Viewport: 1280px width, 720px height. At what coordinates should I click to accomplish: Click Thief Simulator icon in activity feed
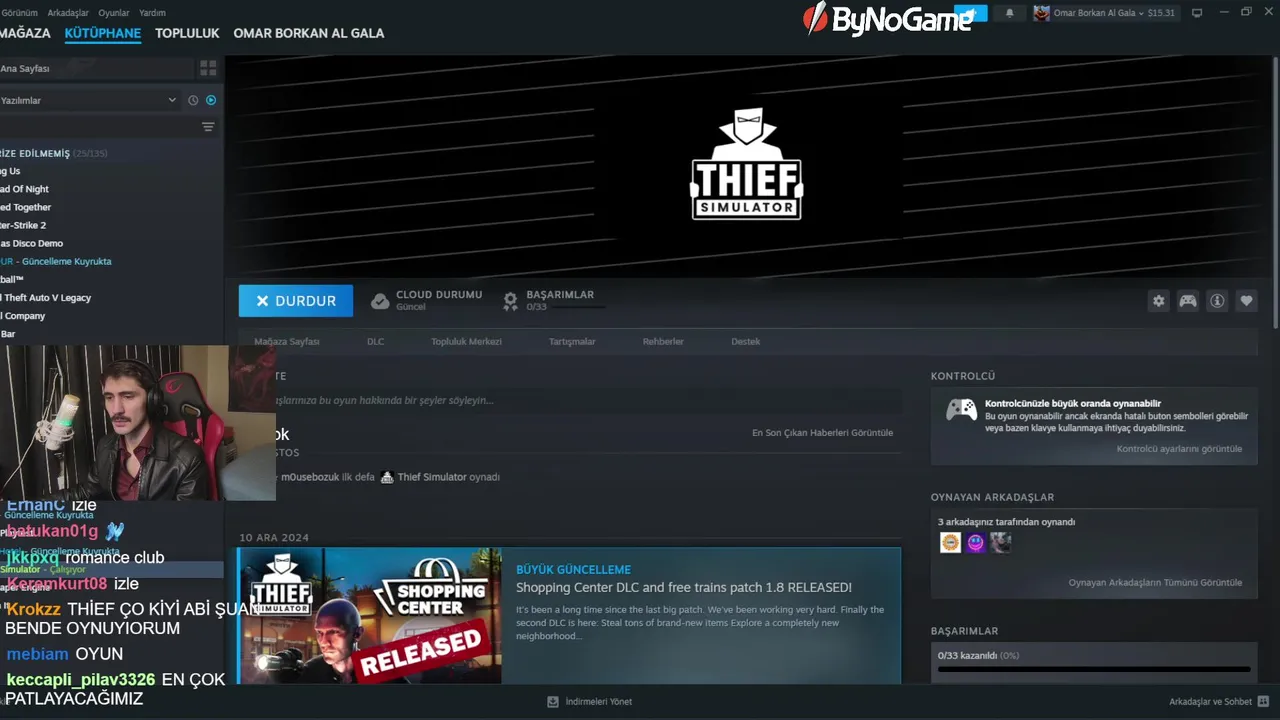coord(387,477)
